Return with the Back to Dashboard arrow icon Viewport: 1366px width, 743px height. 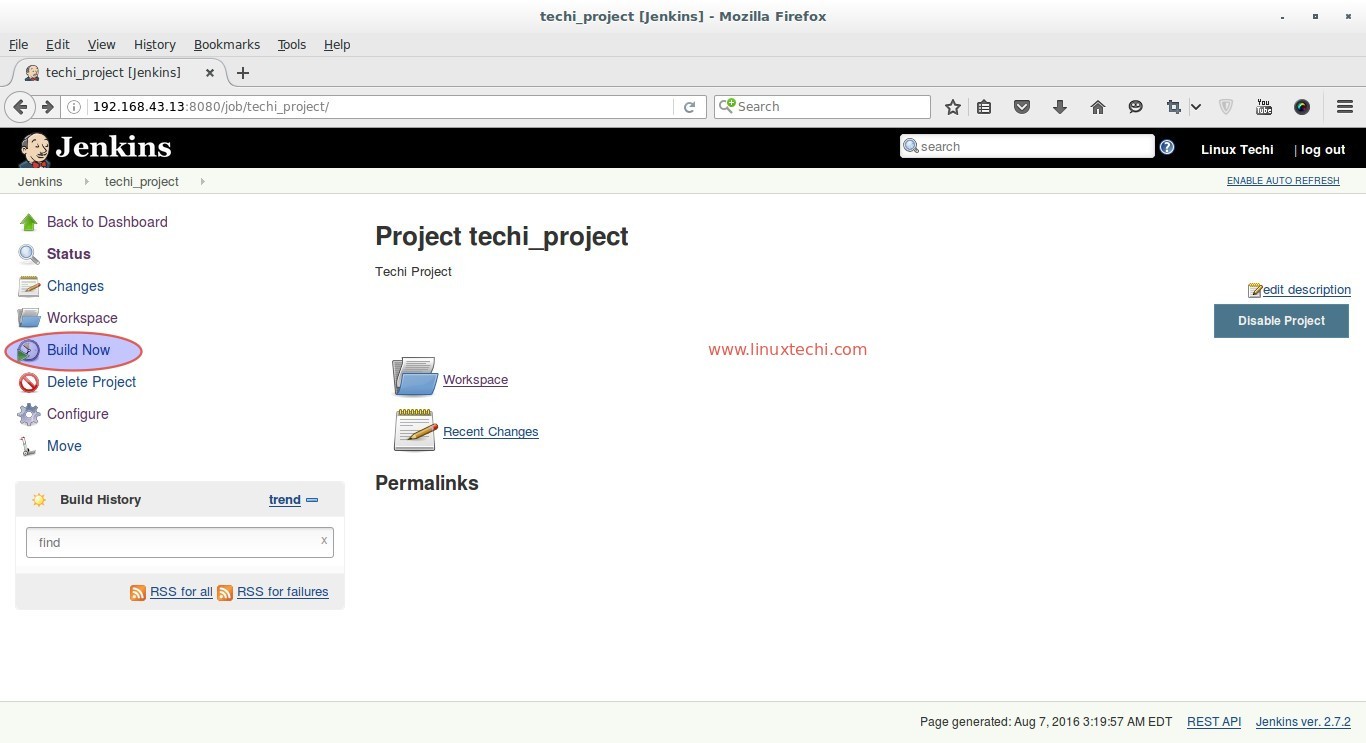click(28, 221)
